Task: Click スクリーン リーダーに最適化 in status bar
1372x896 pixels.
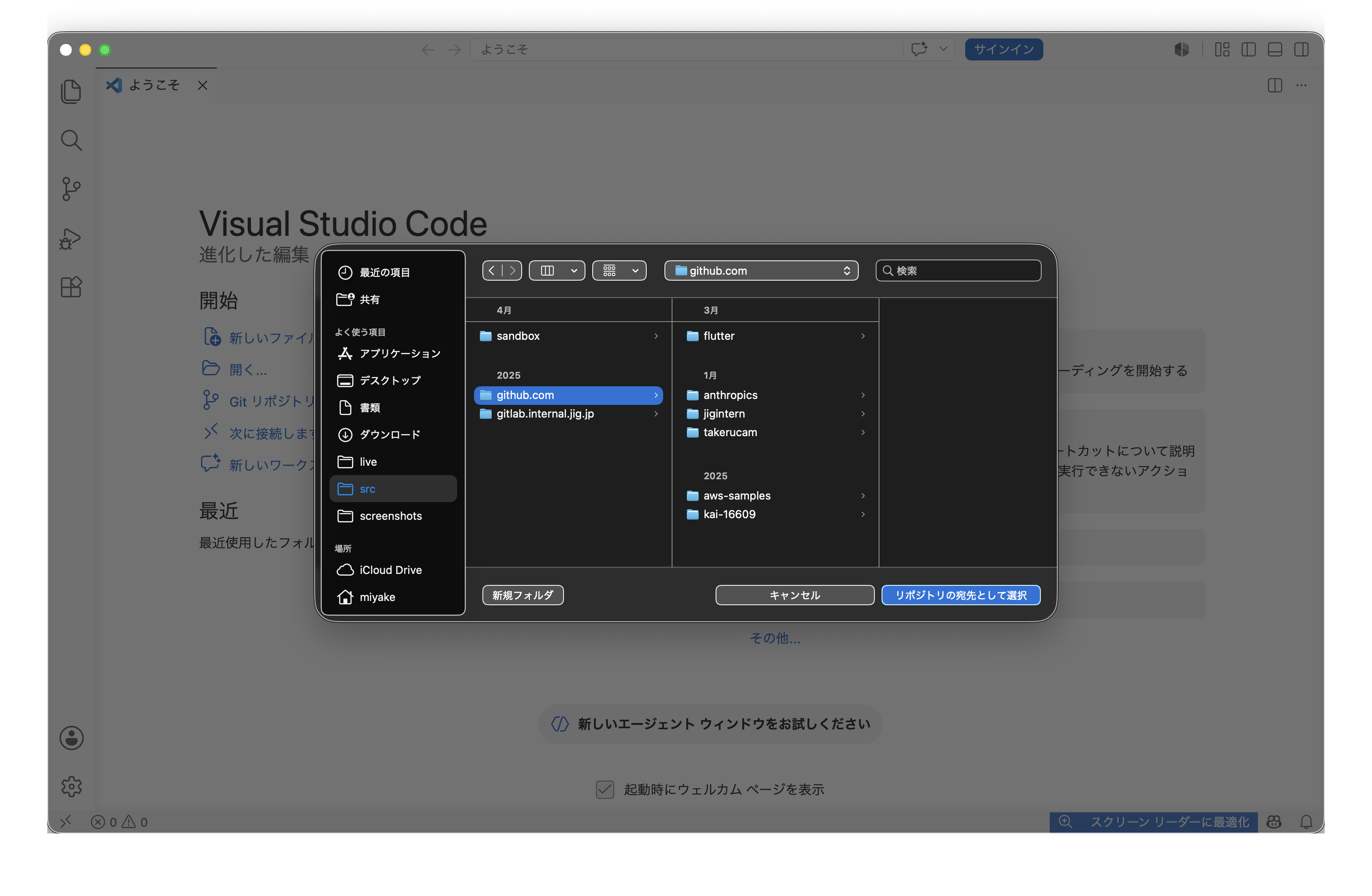Action: click(1154, 822)
